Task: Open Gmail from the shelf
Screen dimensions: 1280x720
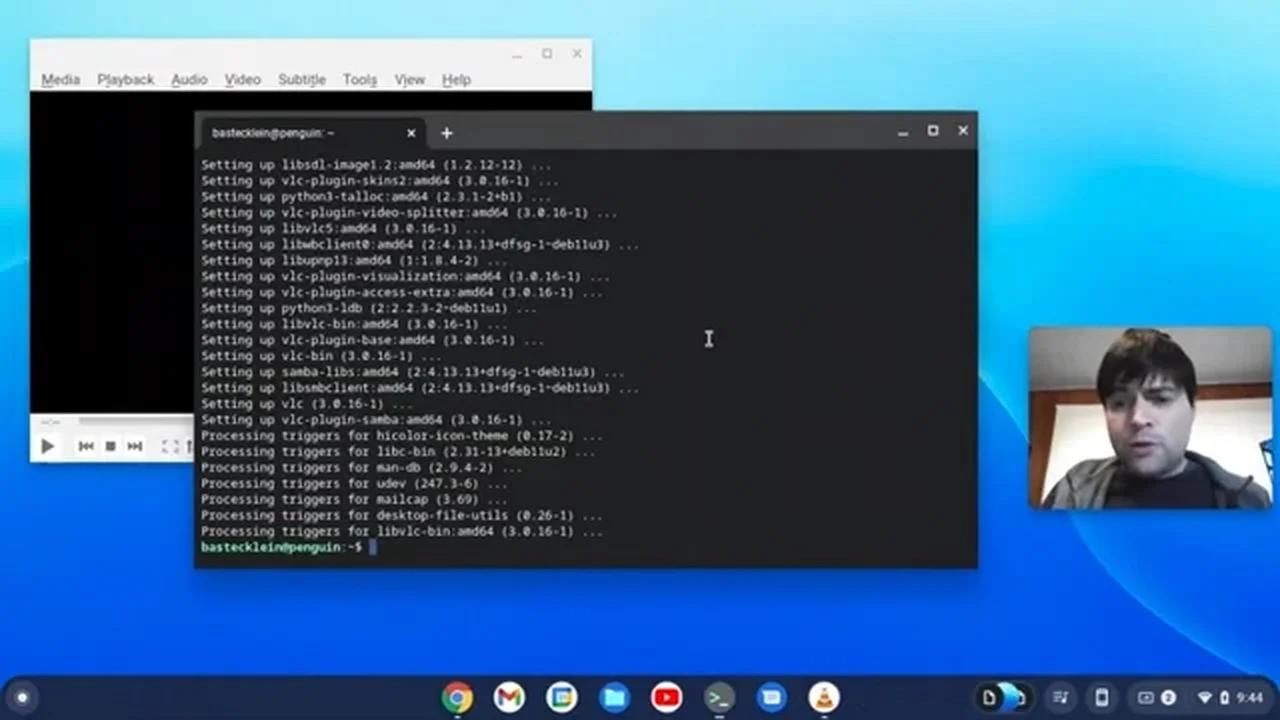Action: [x=509, y=697]
